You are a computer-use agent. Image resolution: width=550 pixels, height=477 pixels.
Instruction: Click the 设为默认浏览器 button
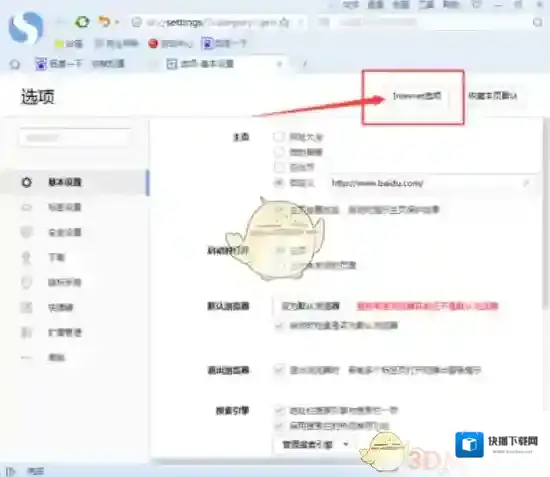[x=311, y=306]
